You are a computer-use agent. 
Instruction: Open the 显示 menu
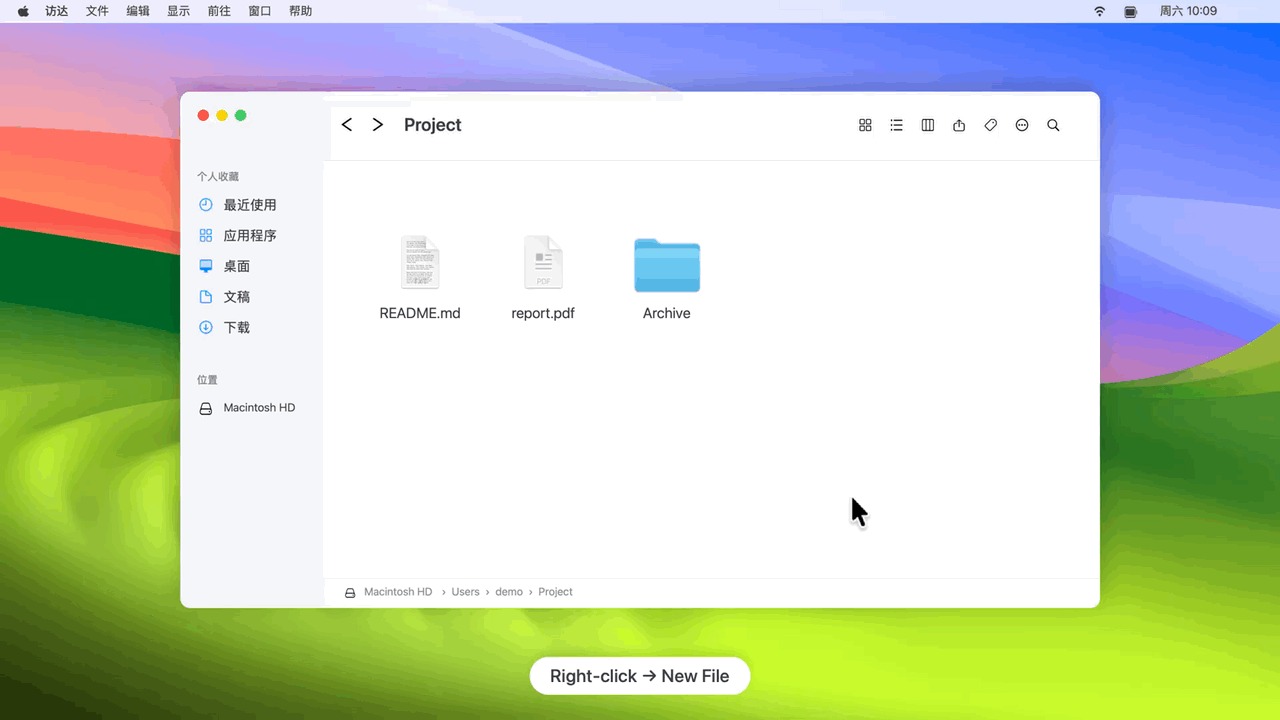point(178,11)
